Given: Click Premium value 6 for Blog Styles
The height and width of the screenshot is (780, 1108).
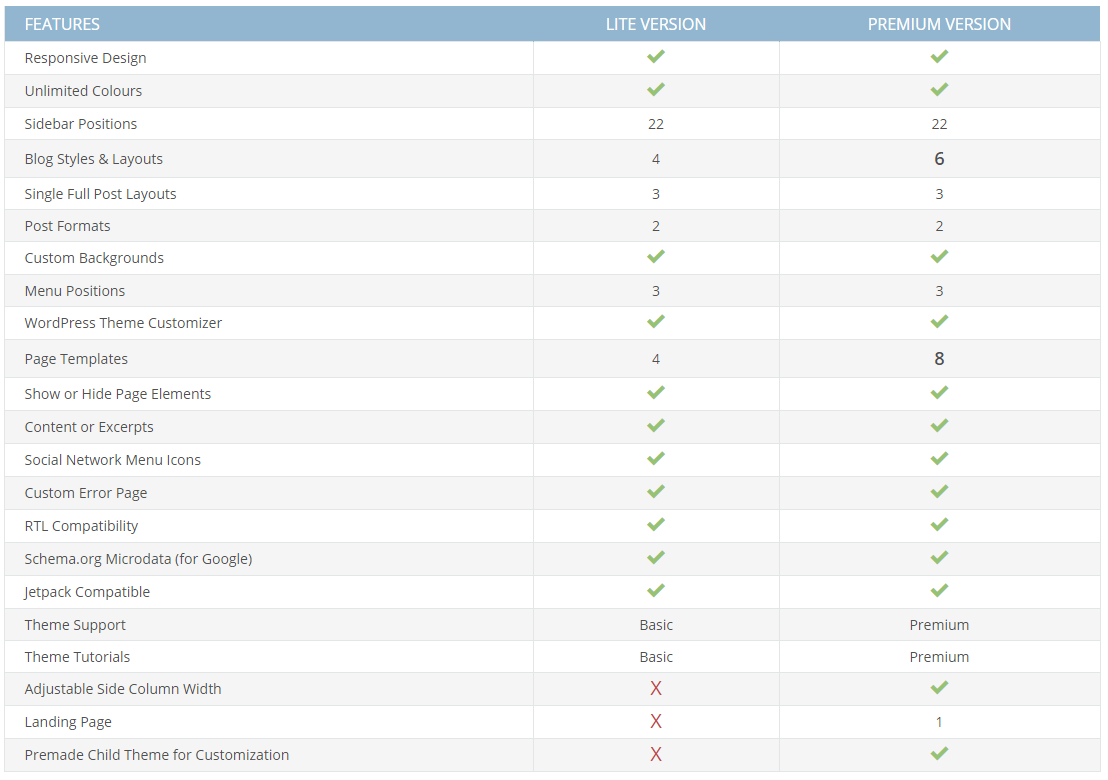Looking at the screenshot, I should click(x=939, y=158).
